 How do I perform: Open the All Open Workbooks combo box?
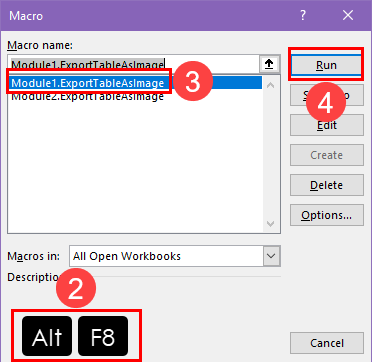[x=175, y=256]
